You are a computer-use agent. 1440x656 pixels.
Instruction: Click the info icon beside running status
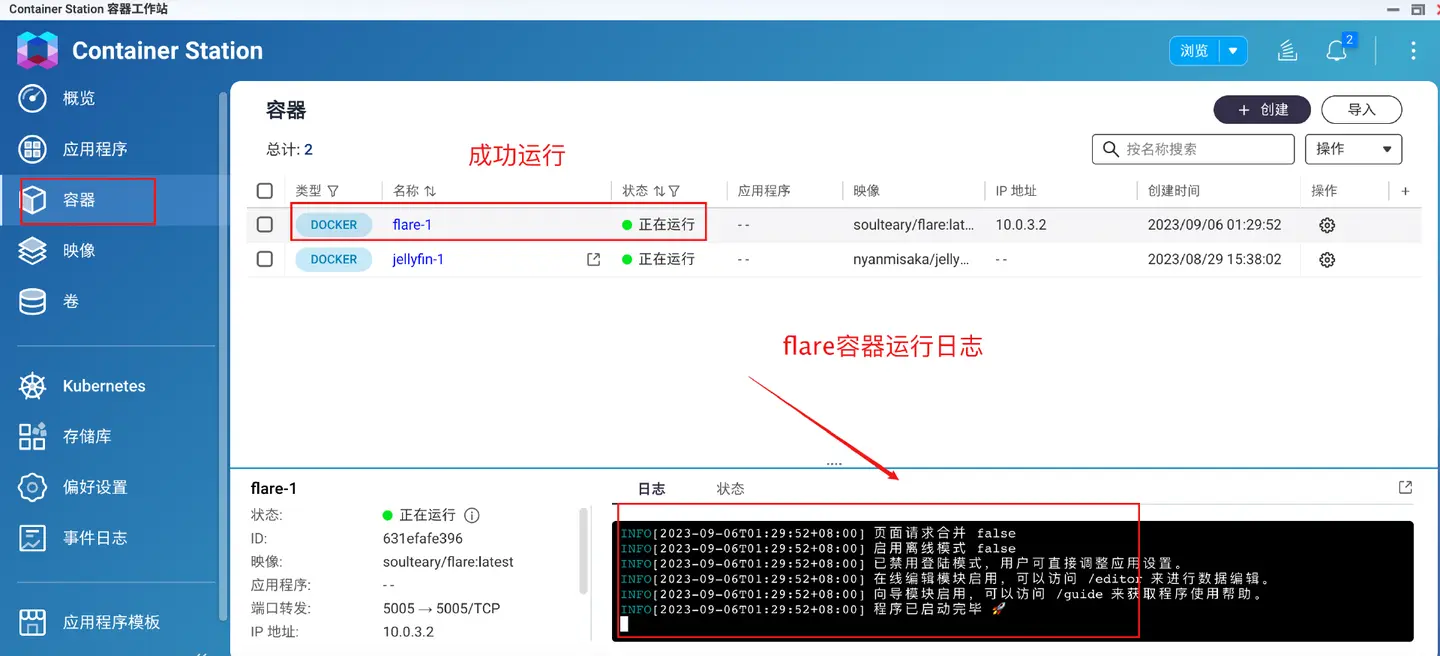pos(472,515)
